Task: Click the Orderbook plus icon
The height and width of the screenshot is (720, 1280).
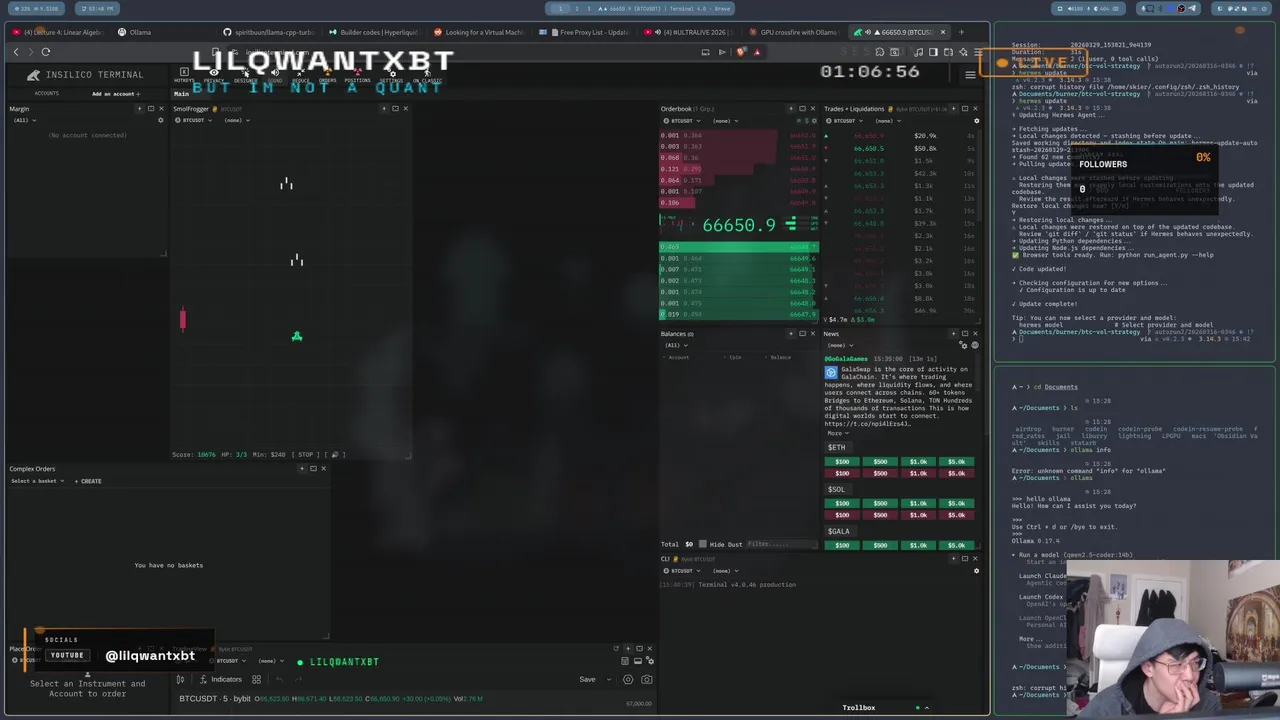Action: (790, 108)
